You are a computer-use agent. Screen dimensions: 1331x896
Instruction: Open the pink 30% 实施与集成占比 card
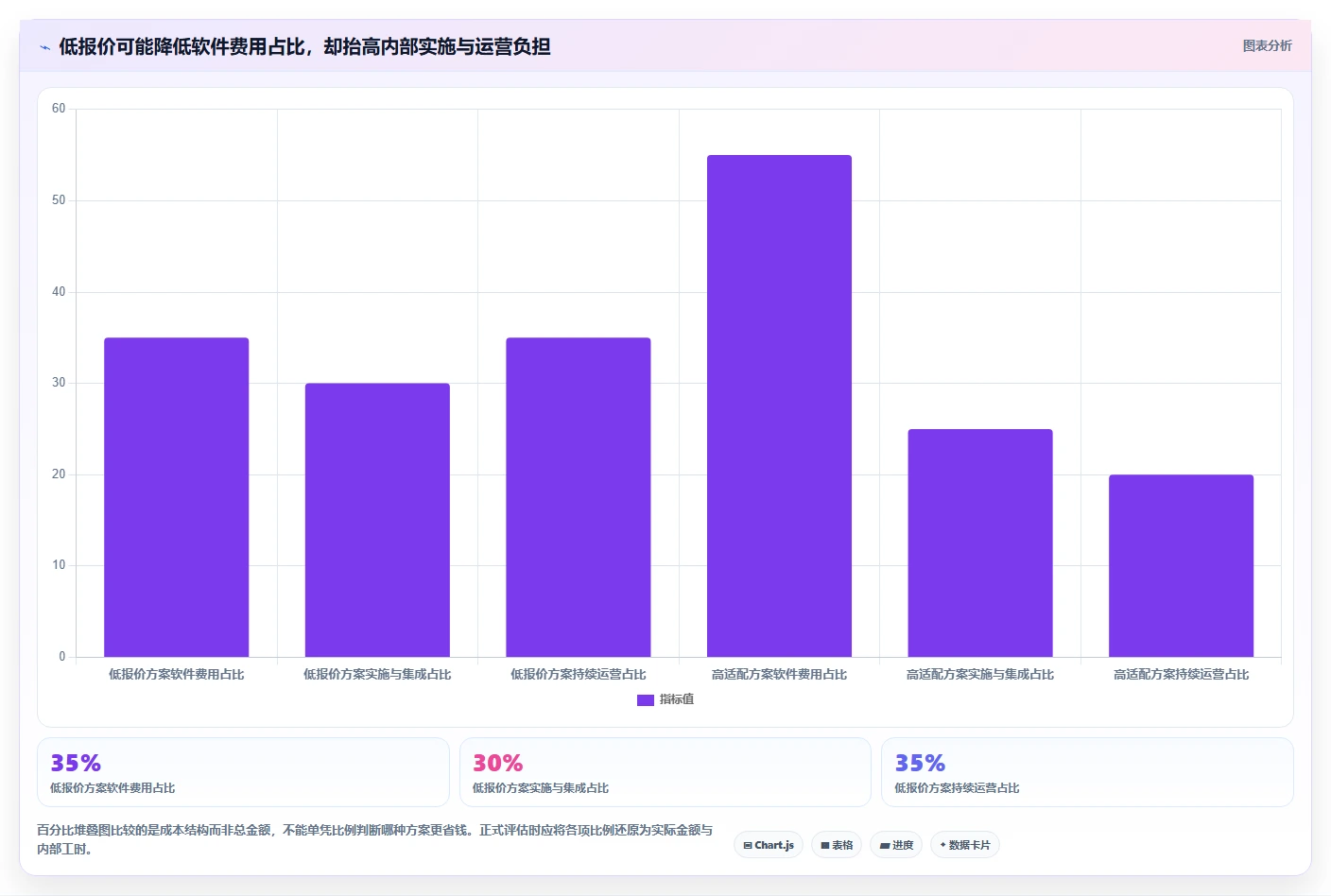click(665, 772)
